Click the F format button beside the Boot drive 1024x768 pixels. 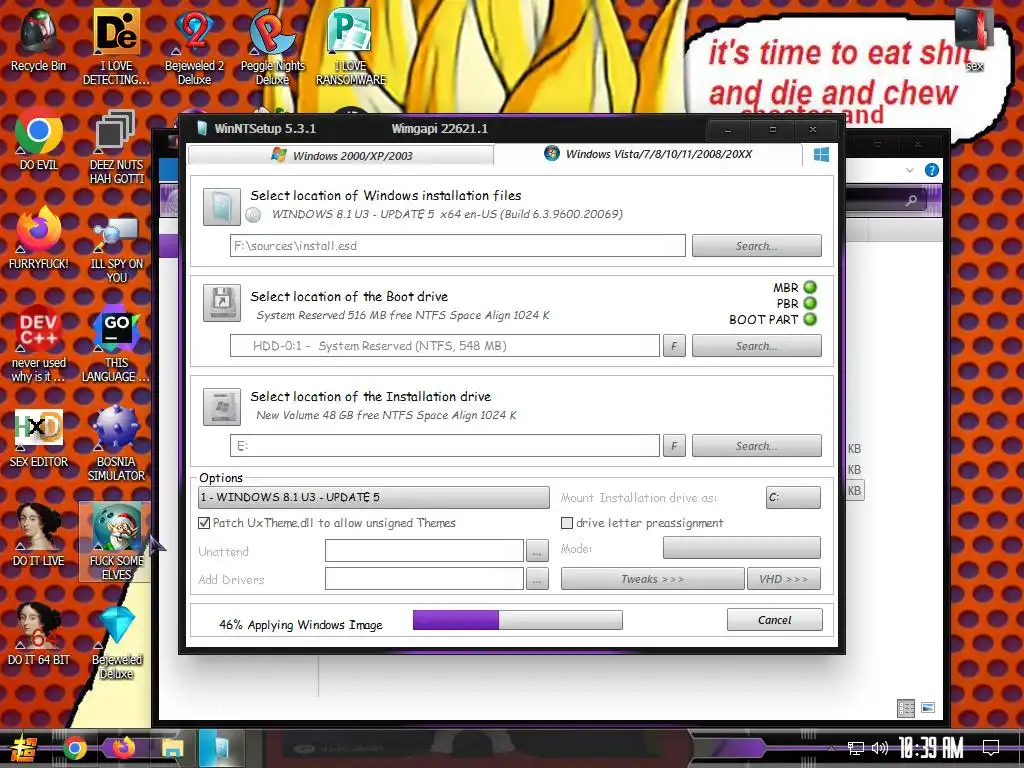click(x=674, y=346)
